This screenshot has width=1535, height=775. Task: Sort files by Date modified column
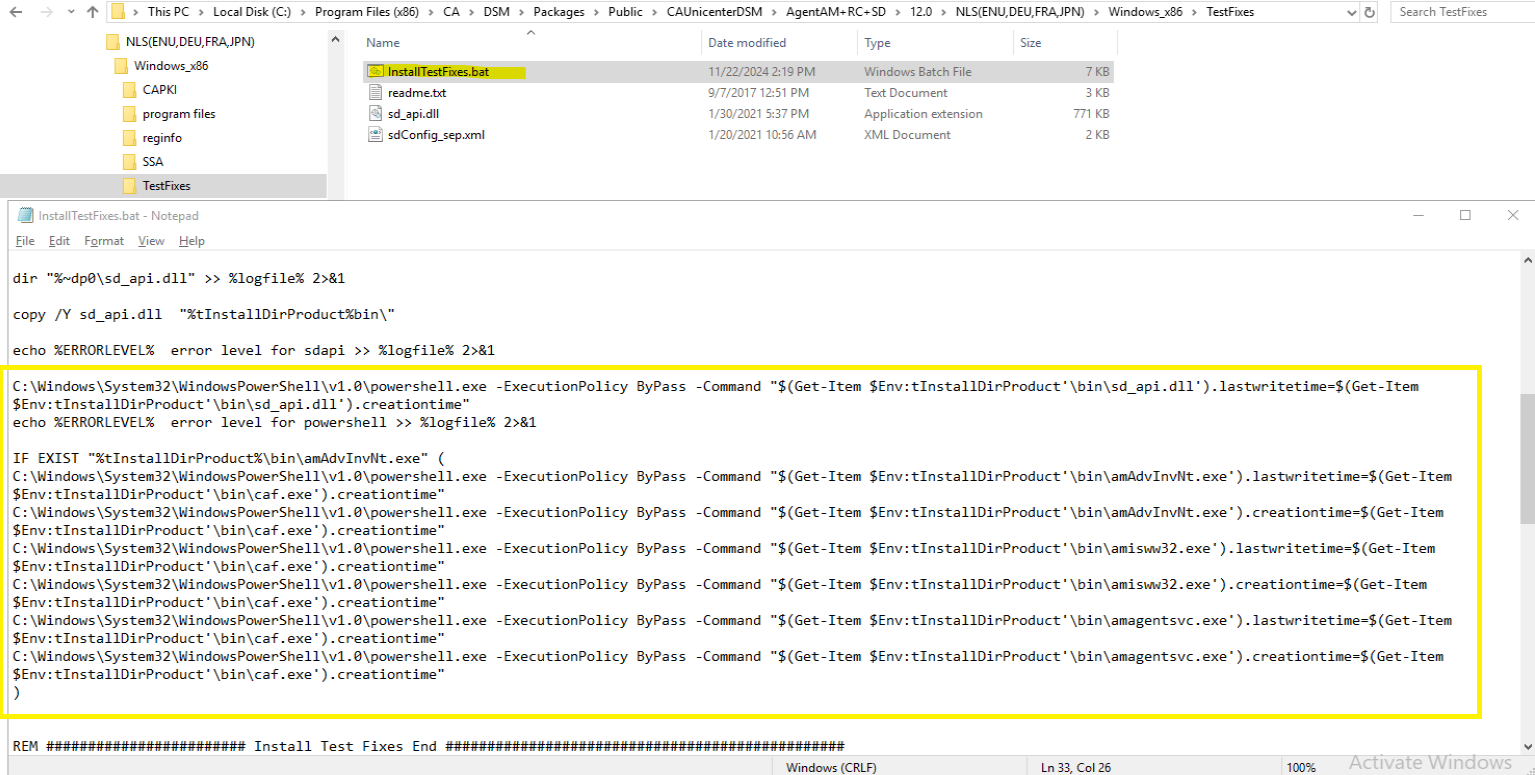[x=747, y=43]
